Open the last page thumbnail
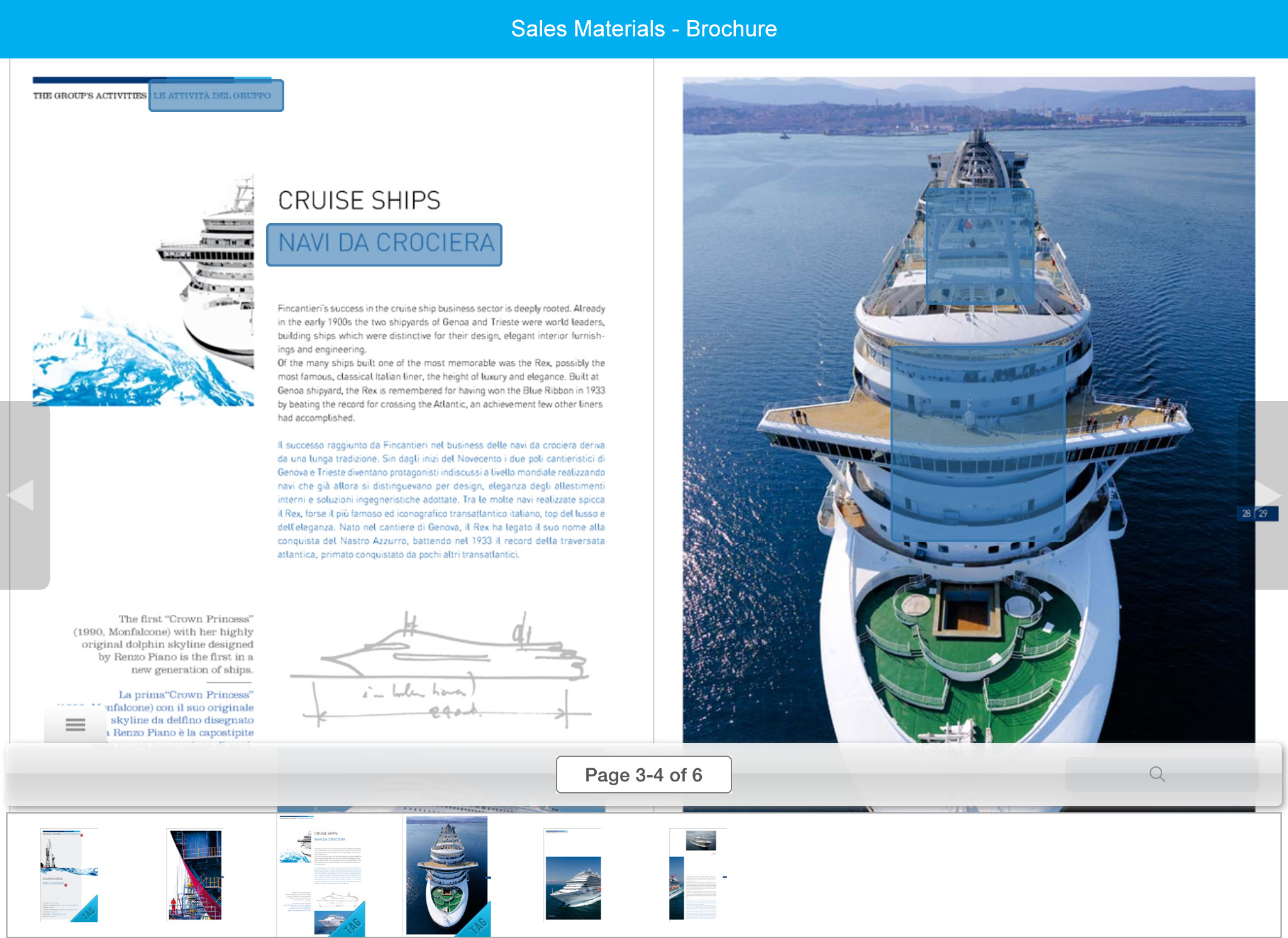 point(697,874)
